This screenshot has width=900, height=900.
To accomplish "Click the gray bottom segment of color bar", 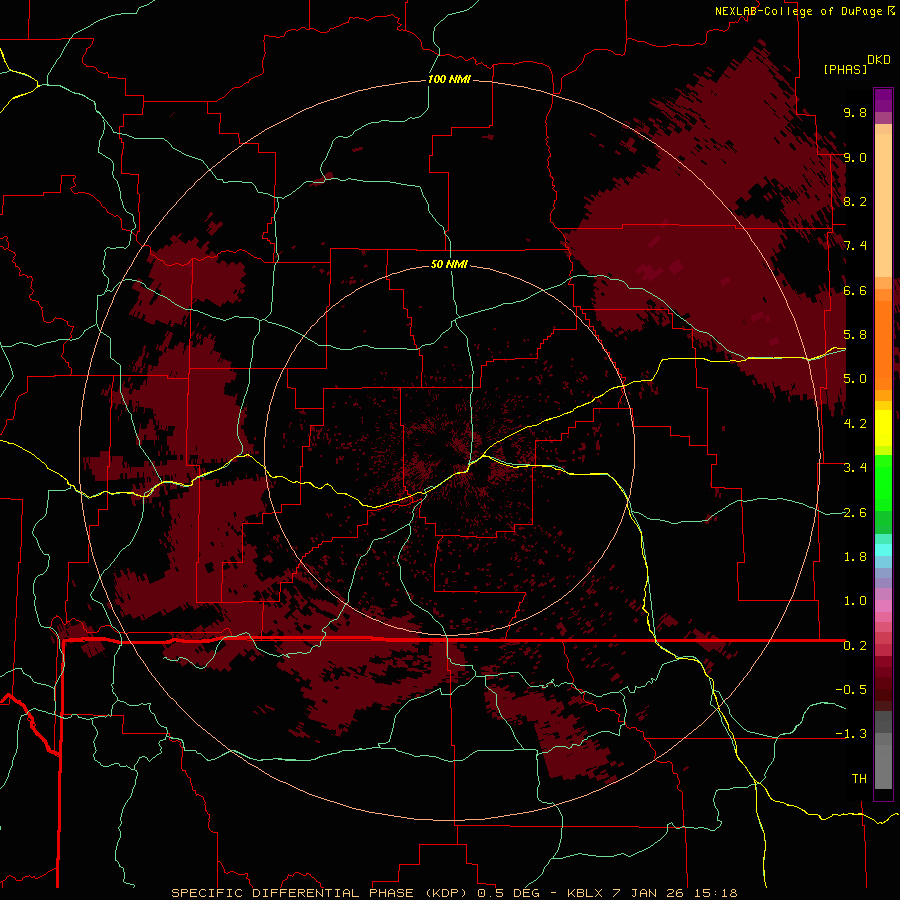I will point(883,752).
